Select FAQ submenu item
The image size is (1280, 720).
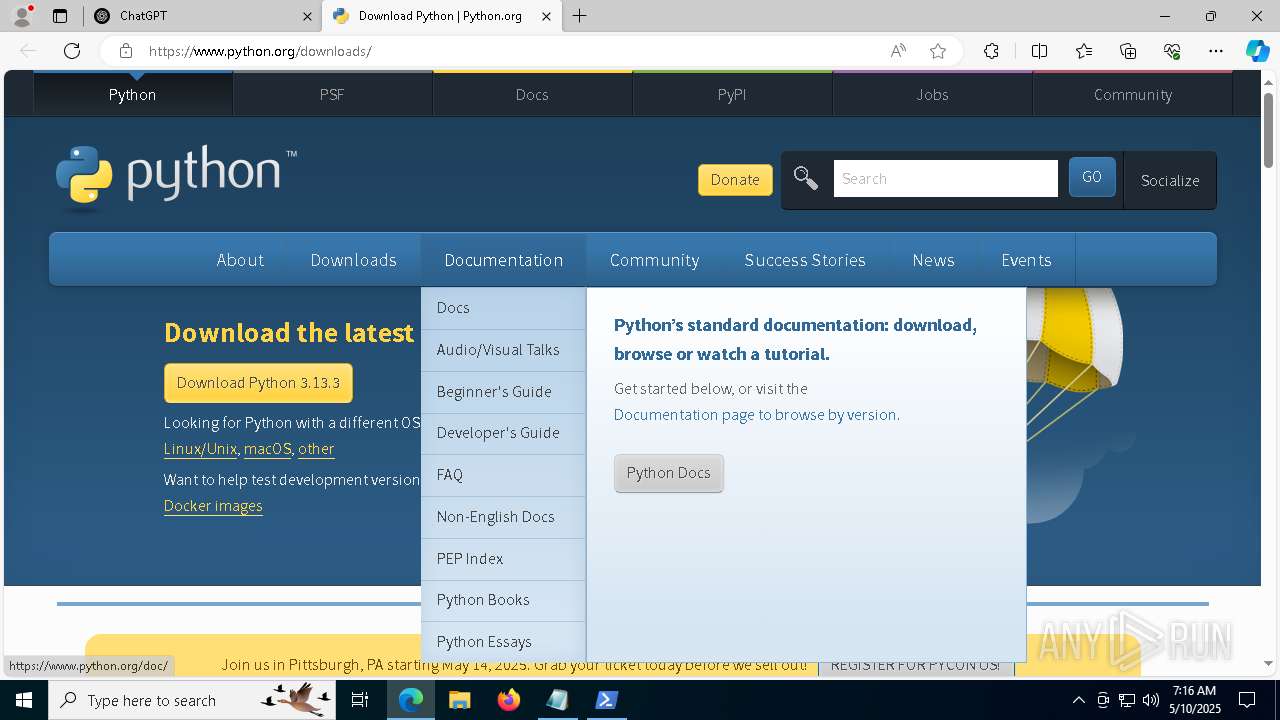(x=503, y=475)
